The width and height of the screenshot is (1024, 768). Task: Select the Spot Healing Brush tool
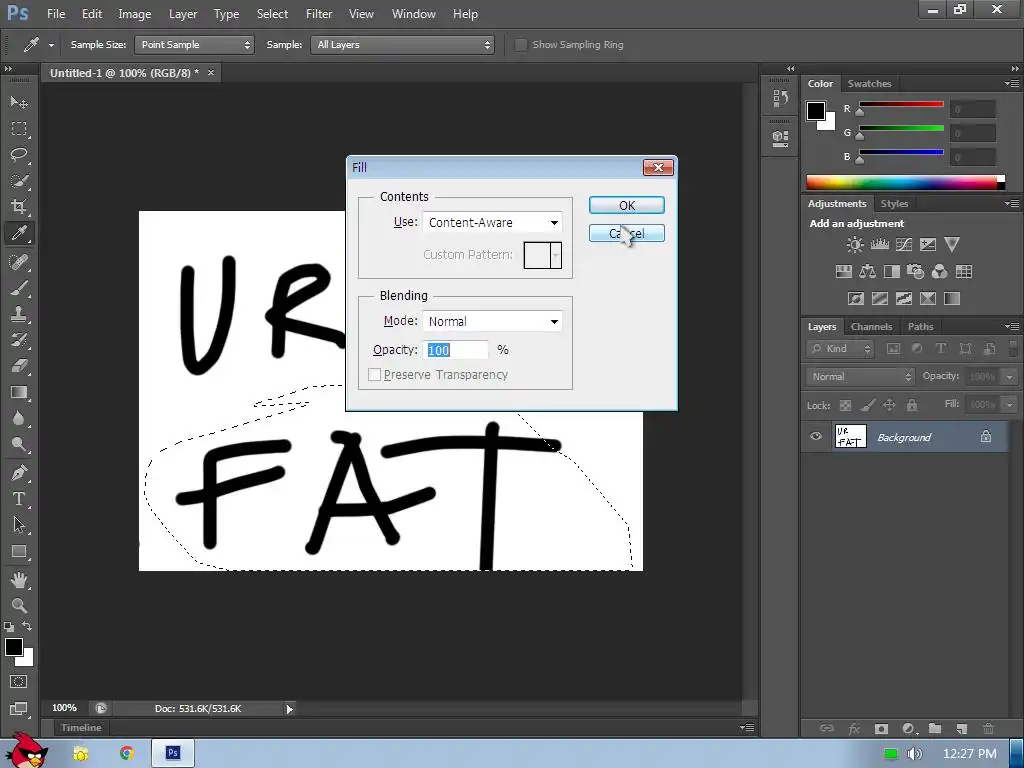point(19,262)
